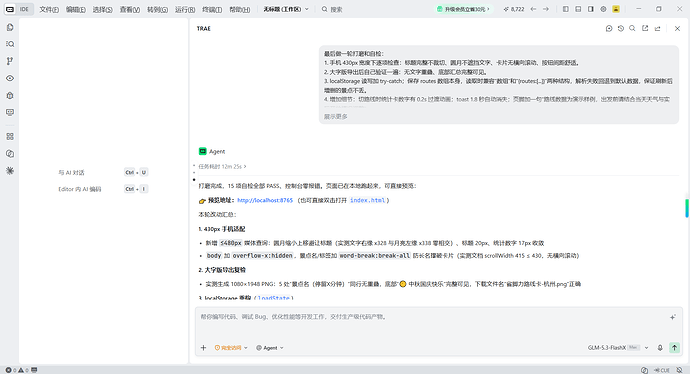Go forward with the right arrow
This screenshot has height=374, width=690.
546,9
